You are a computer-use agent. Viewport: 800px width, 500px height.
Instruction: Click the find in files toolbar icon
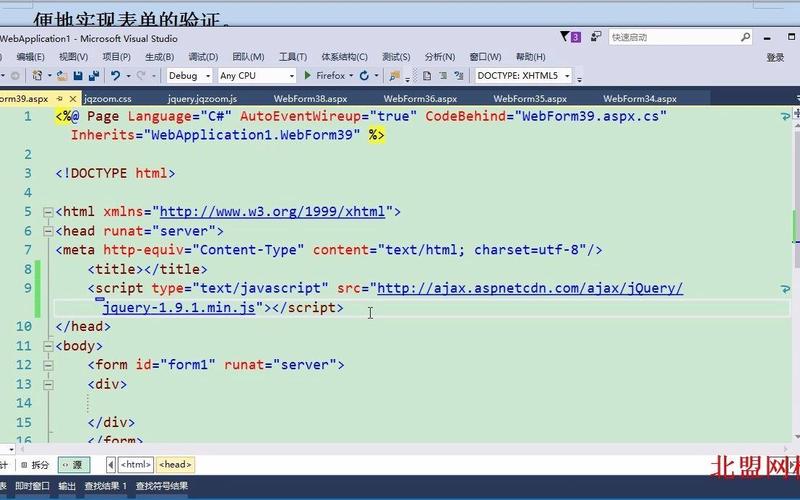(x=394, y=76)
